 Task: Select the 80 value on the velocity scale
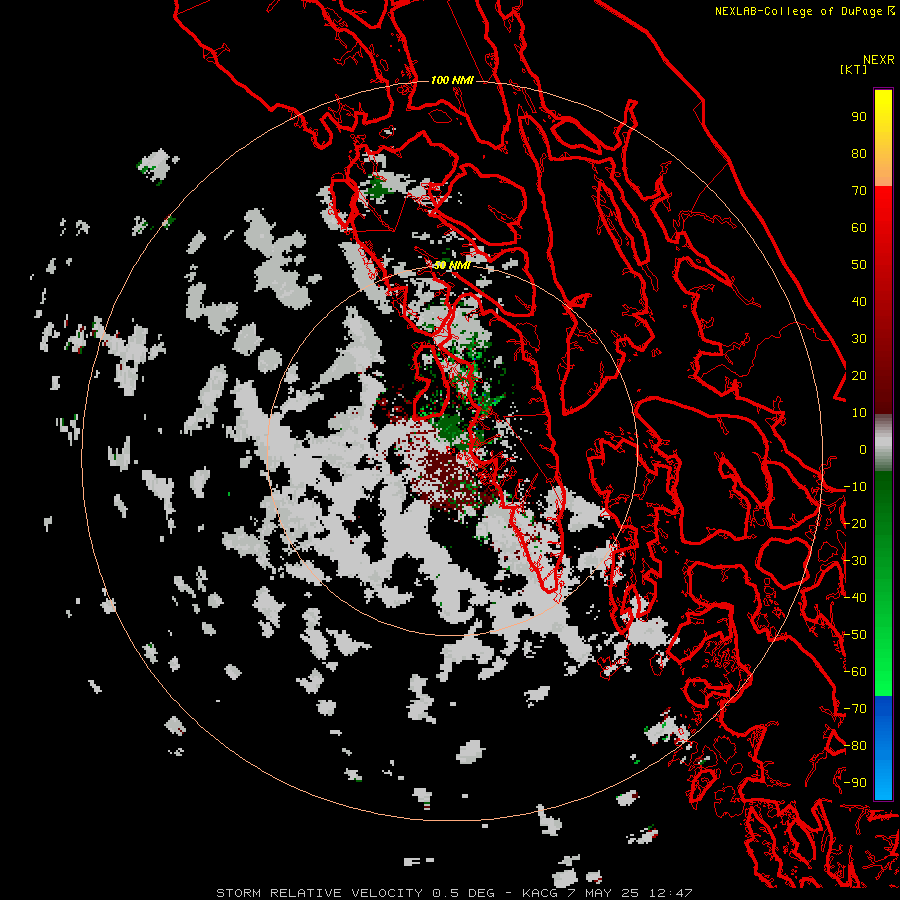859,153
